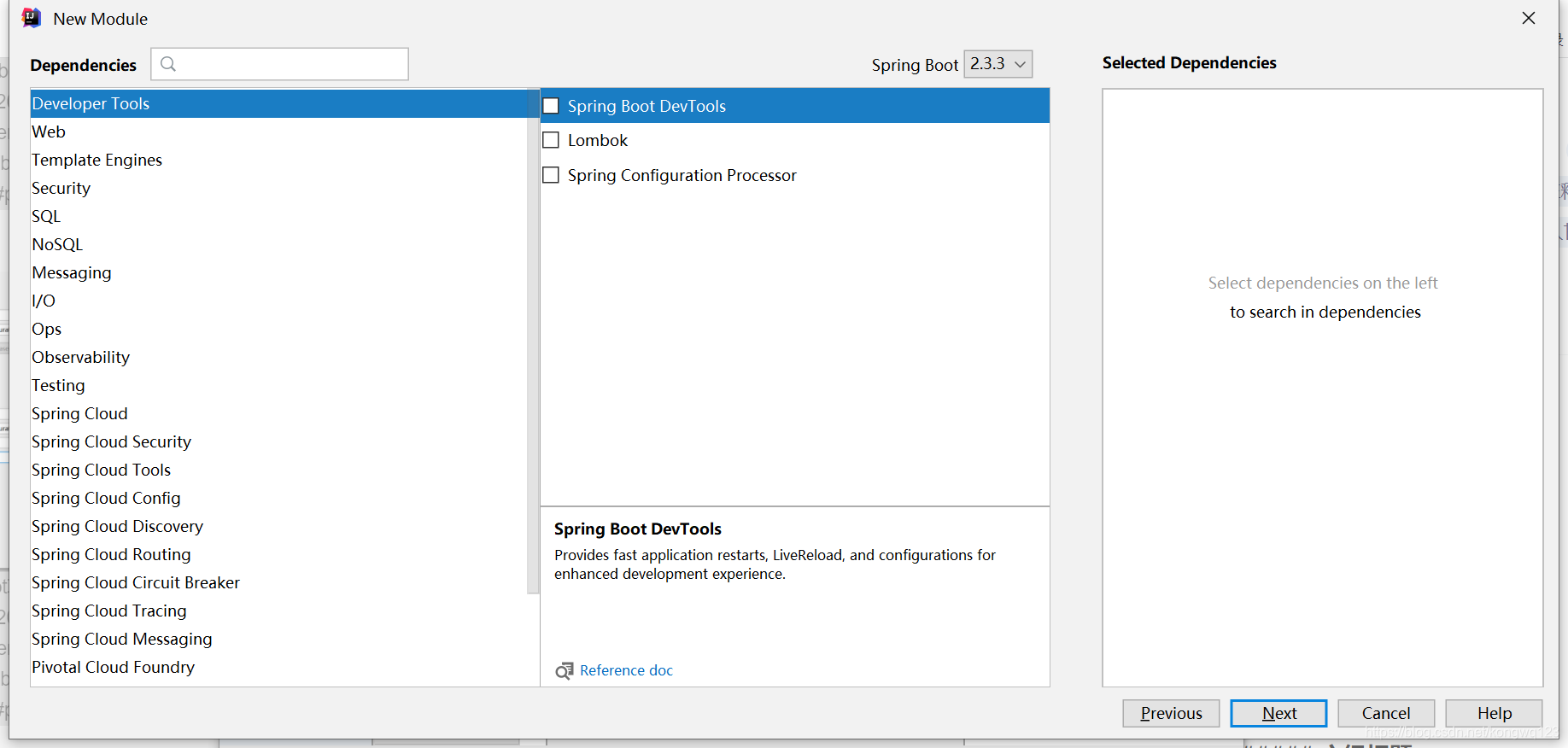Image resolution: width=1568 pixels, height=748 pixels.
Task: Choose the Ops category
Action: pyautogui.click(x=278, y=329)
